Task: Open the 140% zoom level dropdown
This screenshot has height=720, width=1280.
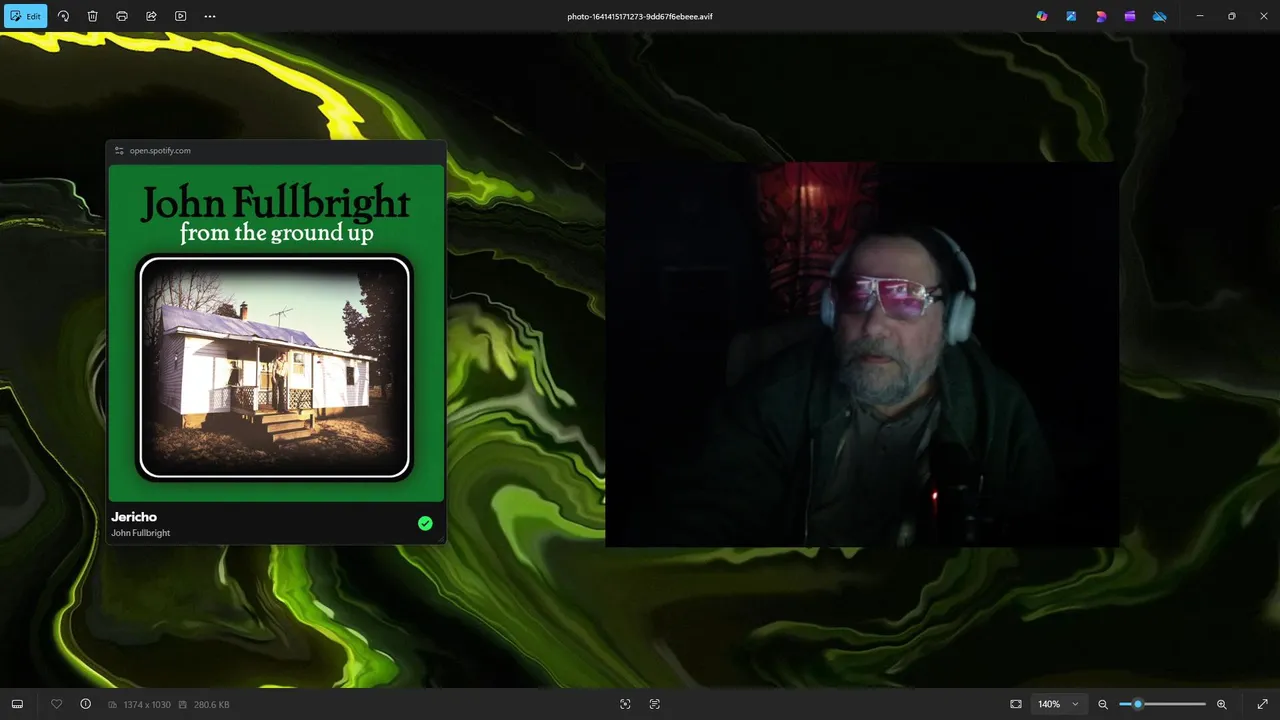Action: (1058, 704)
